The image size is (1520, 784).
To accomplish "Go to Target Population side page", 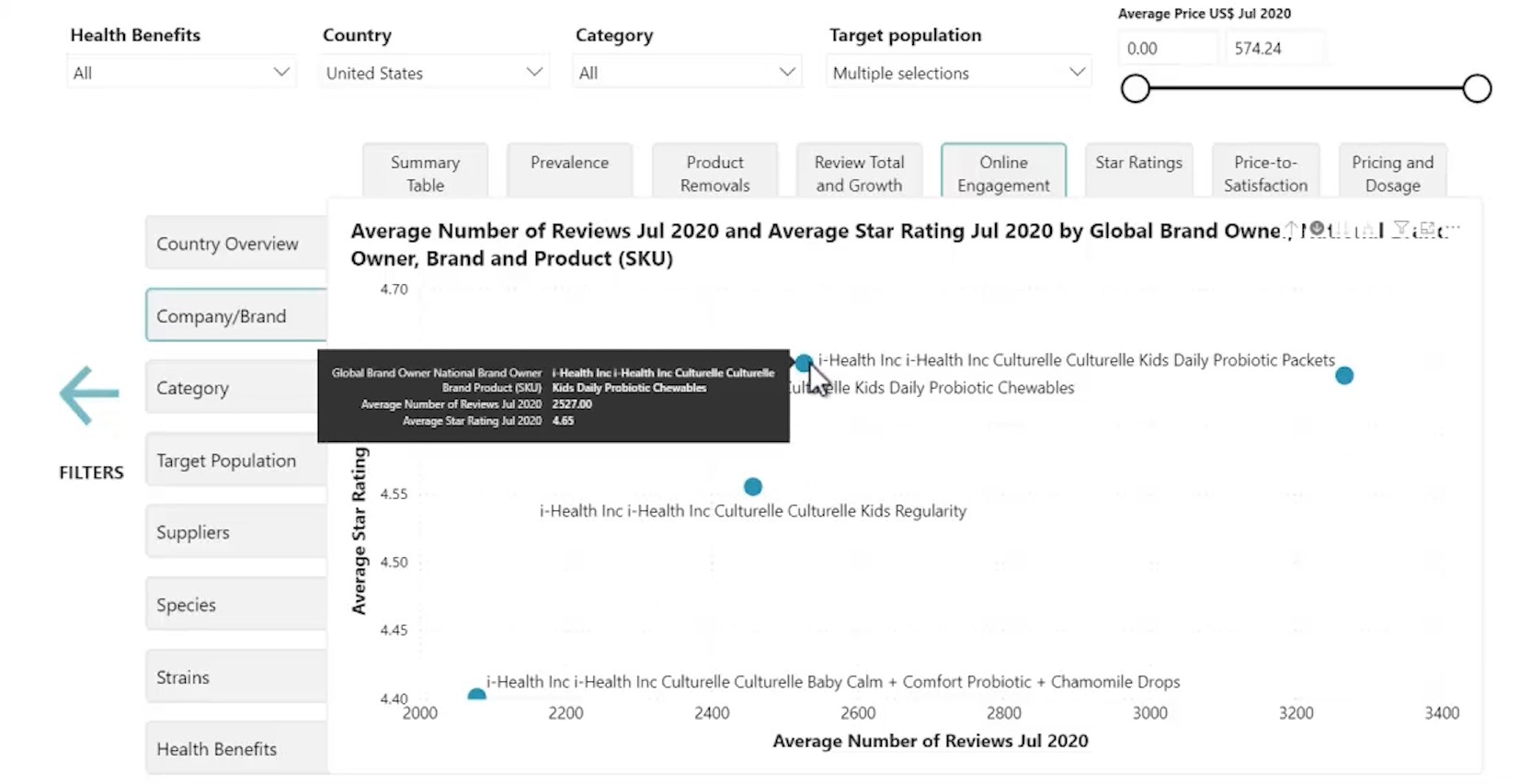I will (x=236, y=460).
